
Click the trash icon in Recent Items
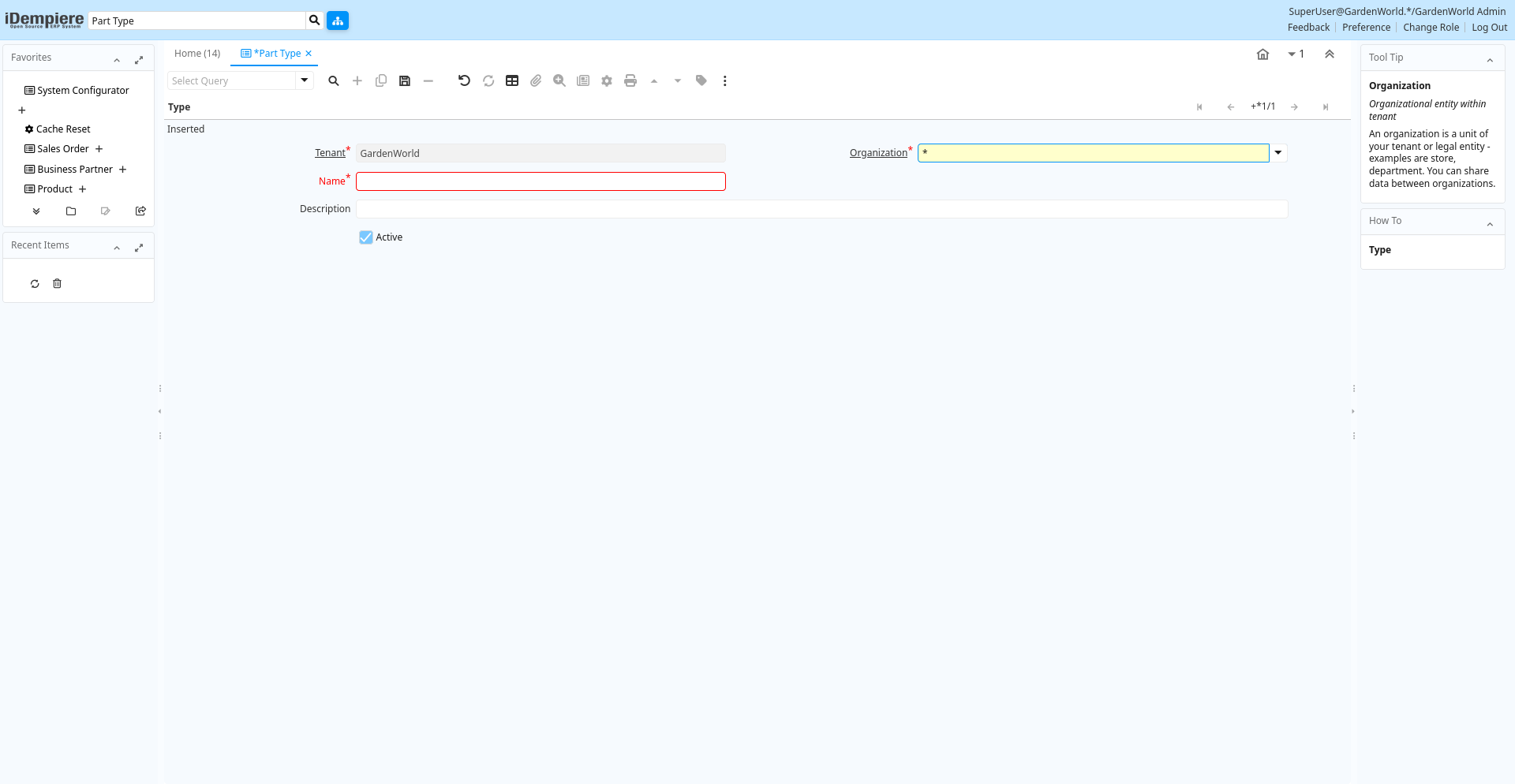pyautogui.click(x=57, y=284)
